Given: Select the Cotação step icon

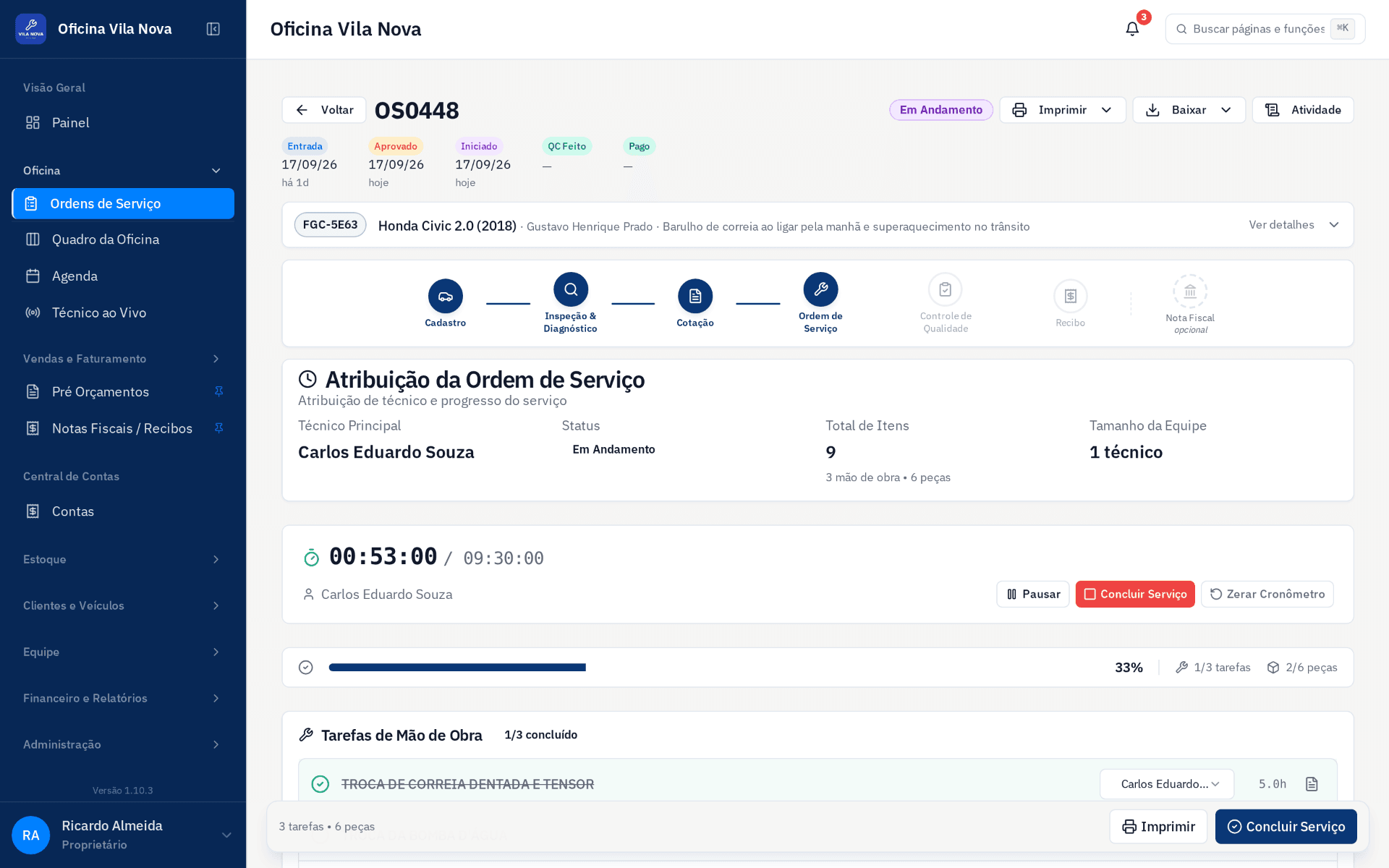Looking at the screenshot, I should tap(695, 296).
